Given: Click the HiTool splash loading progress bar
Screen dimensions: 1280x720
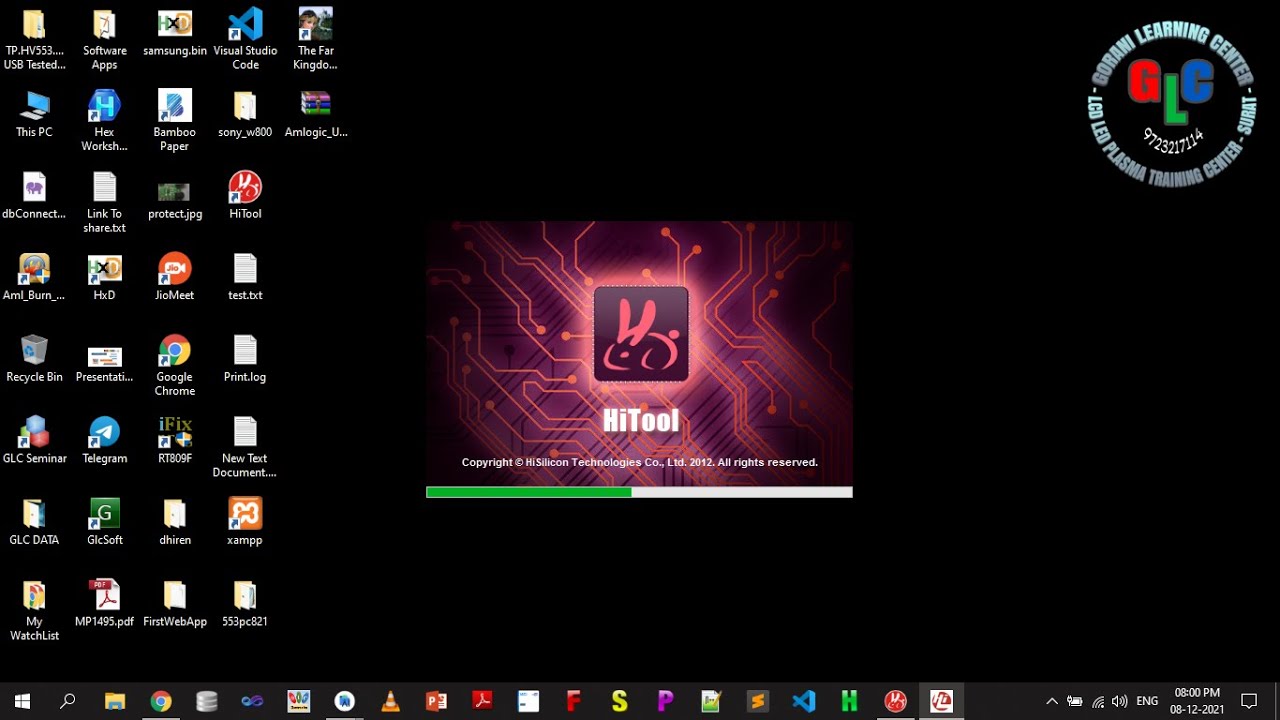Looking at the screenshot, I should (x=639, y=492).
